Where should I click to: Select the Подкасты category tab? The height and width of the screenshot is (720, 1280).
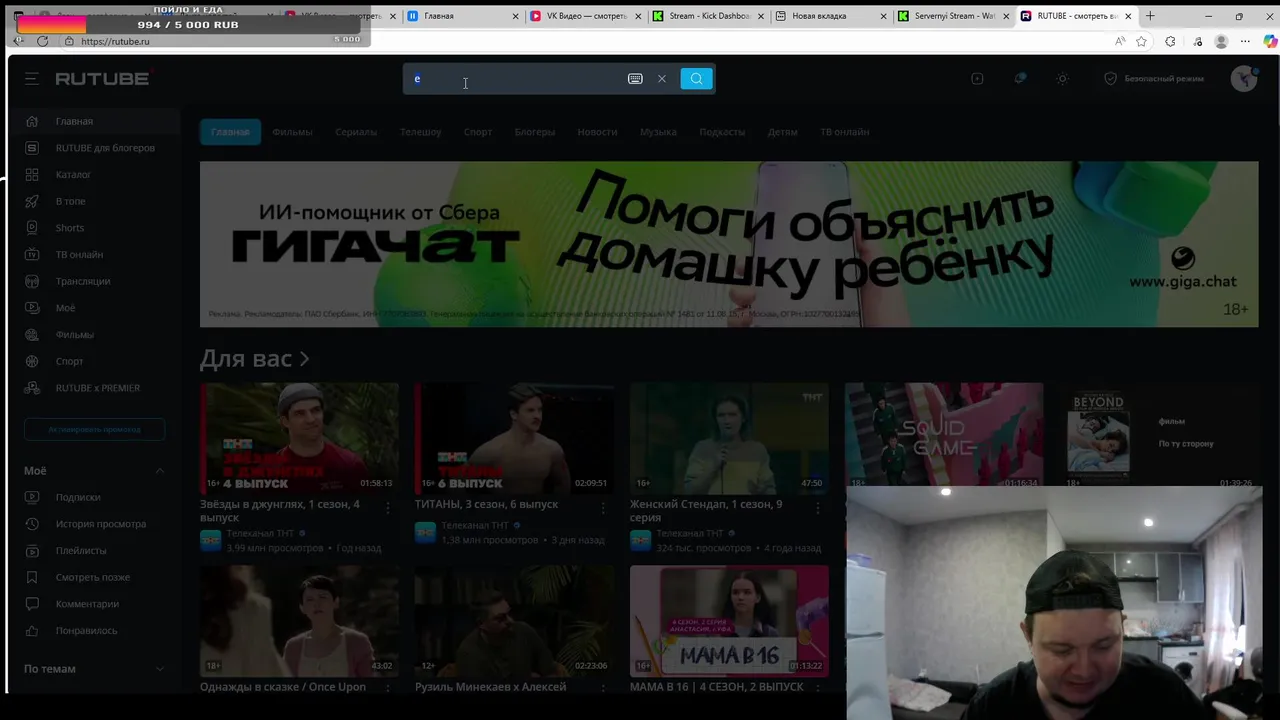[x=722, y=132]
